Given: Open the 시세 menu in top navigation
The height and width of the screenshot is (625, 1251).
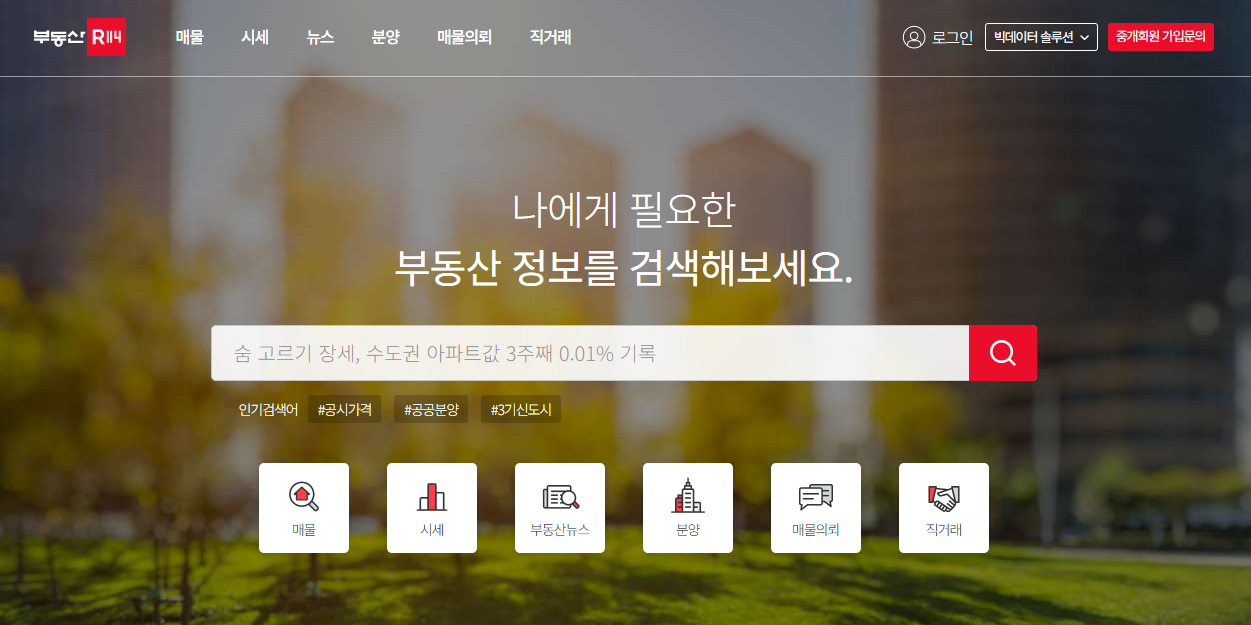Looking at the screenshot, I should point(255,37).
